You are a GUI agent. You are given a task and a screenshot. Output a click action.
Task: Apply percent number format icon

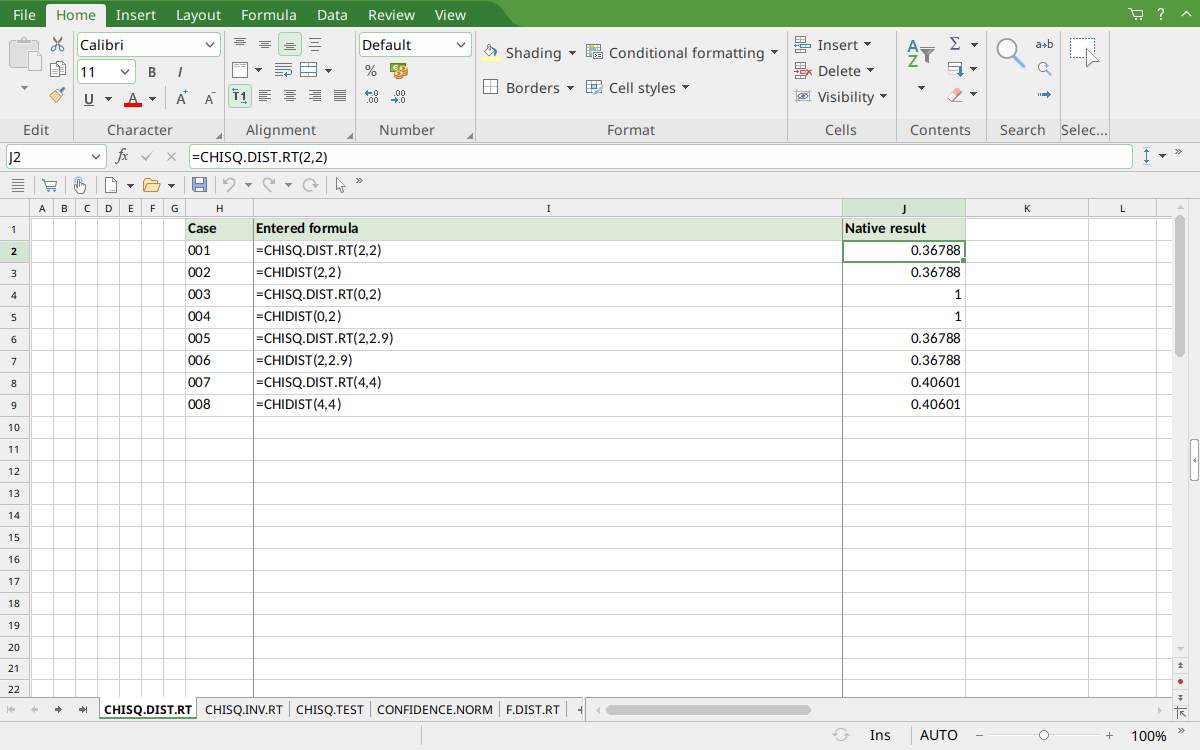point(371,71)
